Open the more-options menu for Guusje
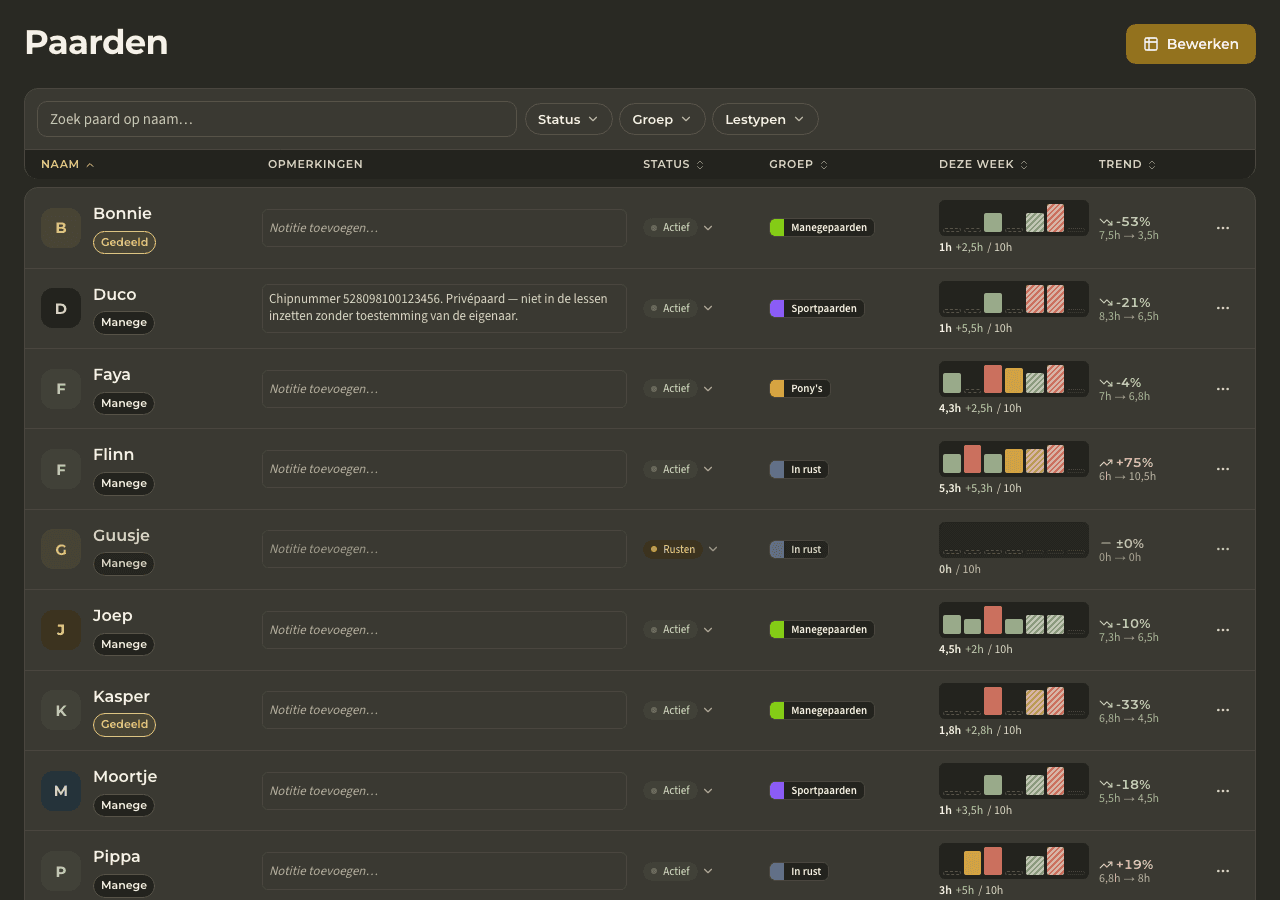This screenshot has height=900, width=1280. point(1222,549)
